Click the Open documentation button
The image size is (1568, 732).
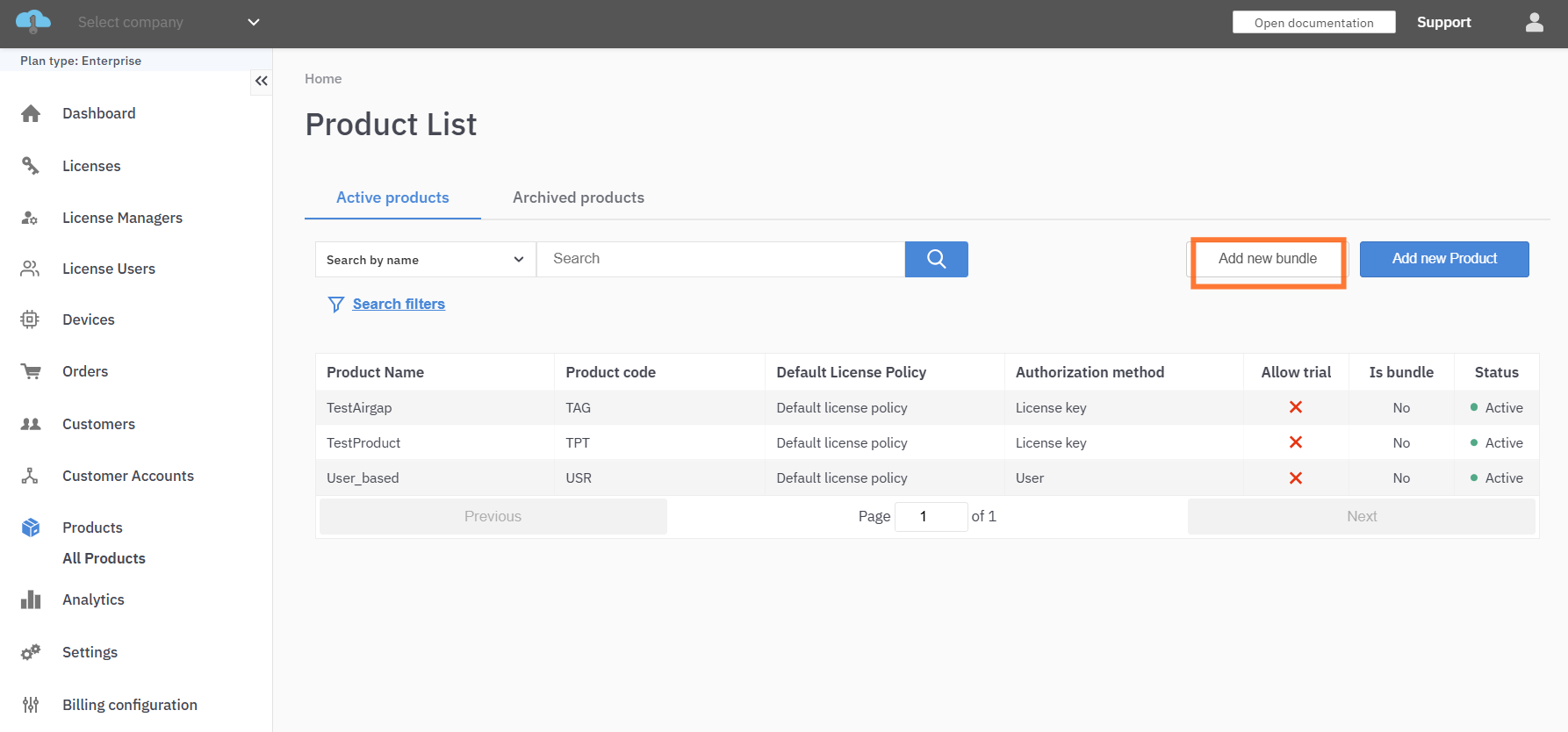tap(1313, 23)
